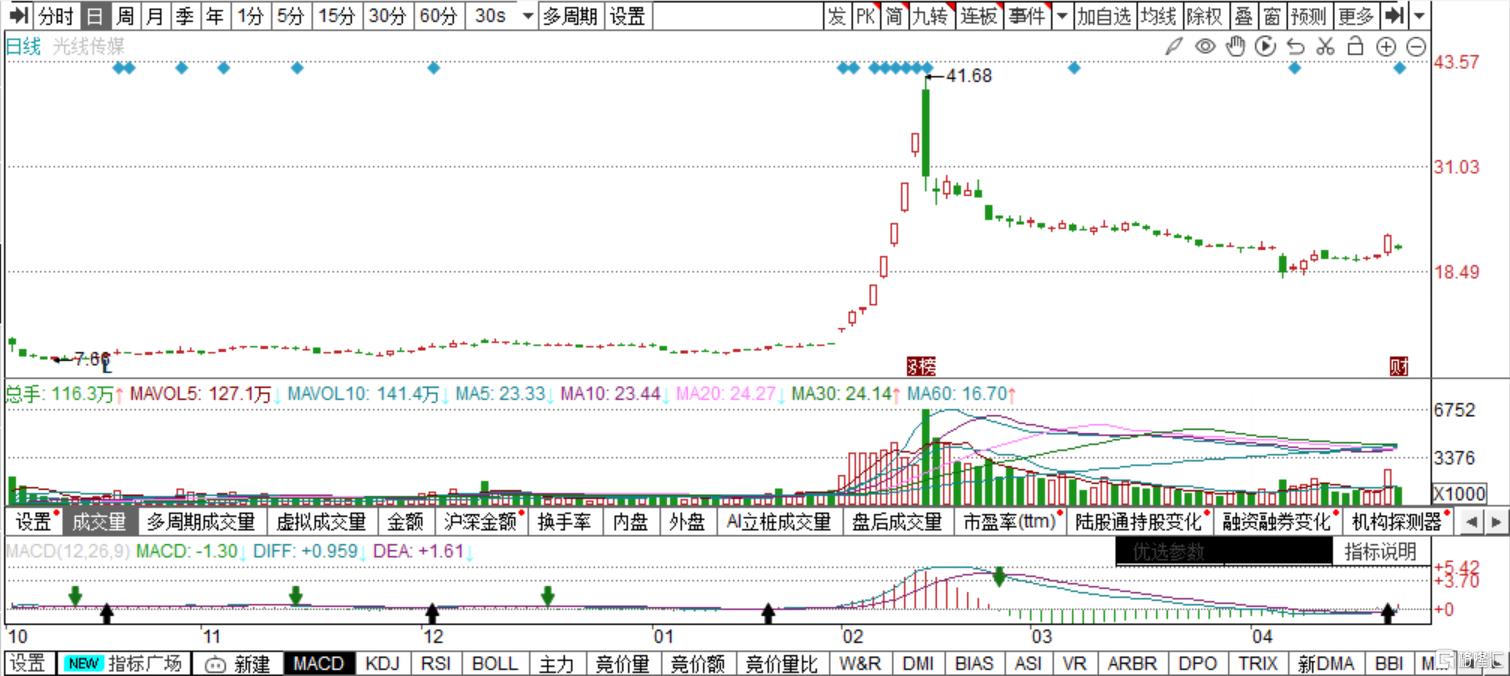The height and width of the screenshot is (676, 1510).
Task: Click the top-left collapse arrow icon
Action: pos(17,16)
